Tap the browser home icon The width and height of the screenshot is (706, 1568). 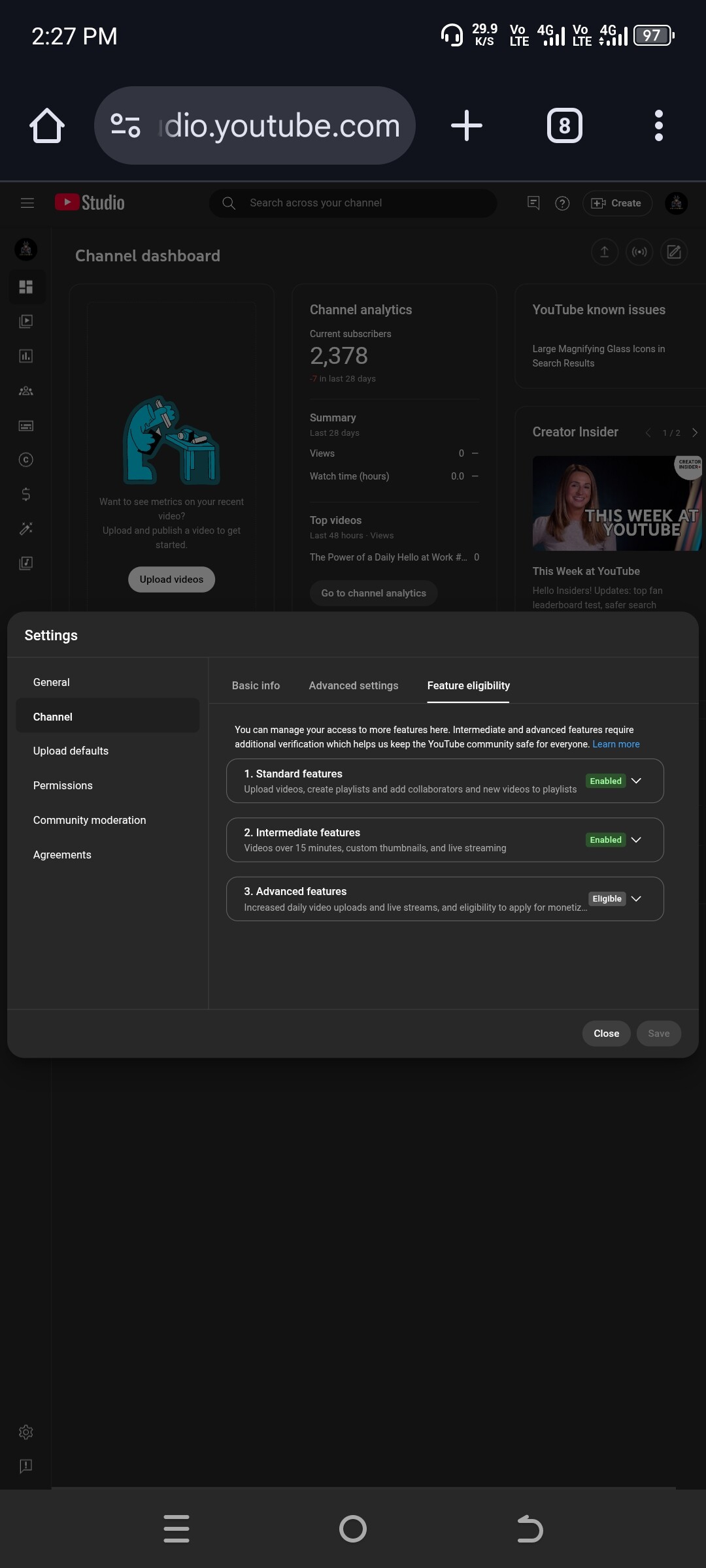47,125
